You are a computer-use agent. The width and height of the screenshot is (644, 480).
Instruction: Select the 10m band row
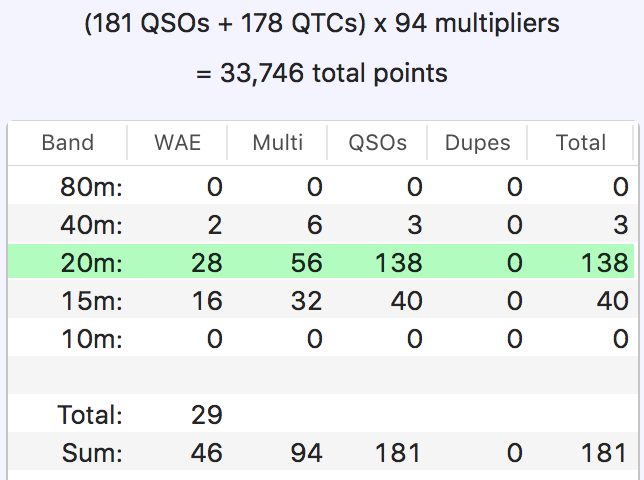pos(321,339)
